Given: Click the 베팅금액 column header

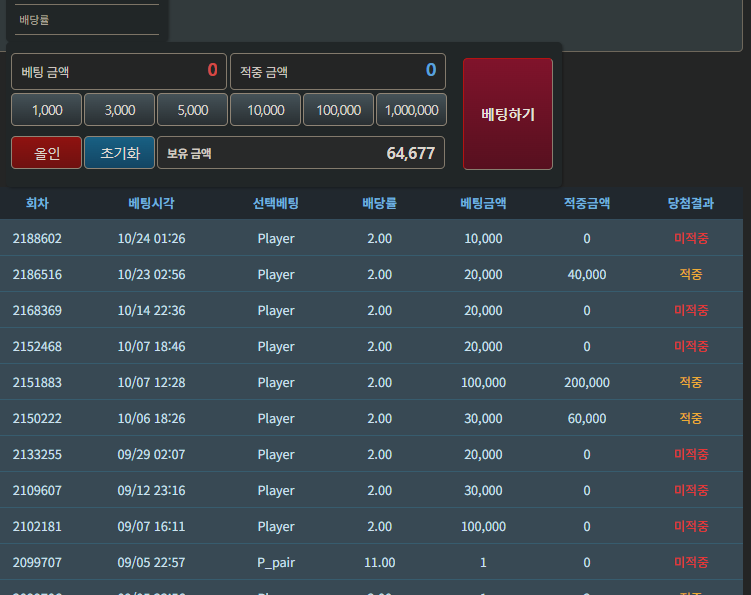Looking at the screenshot, I should point(483,203).
